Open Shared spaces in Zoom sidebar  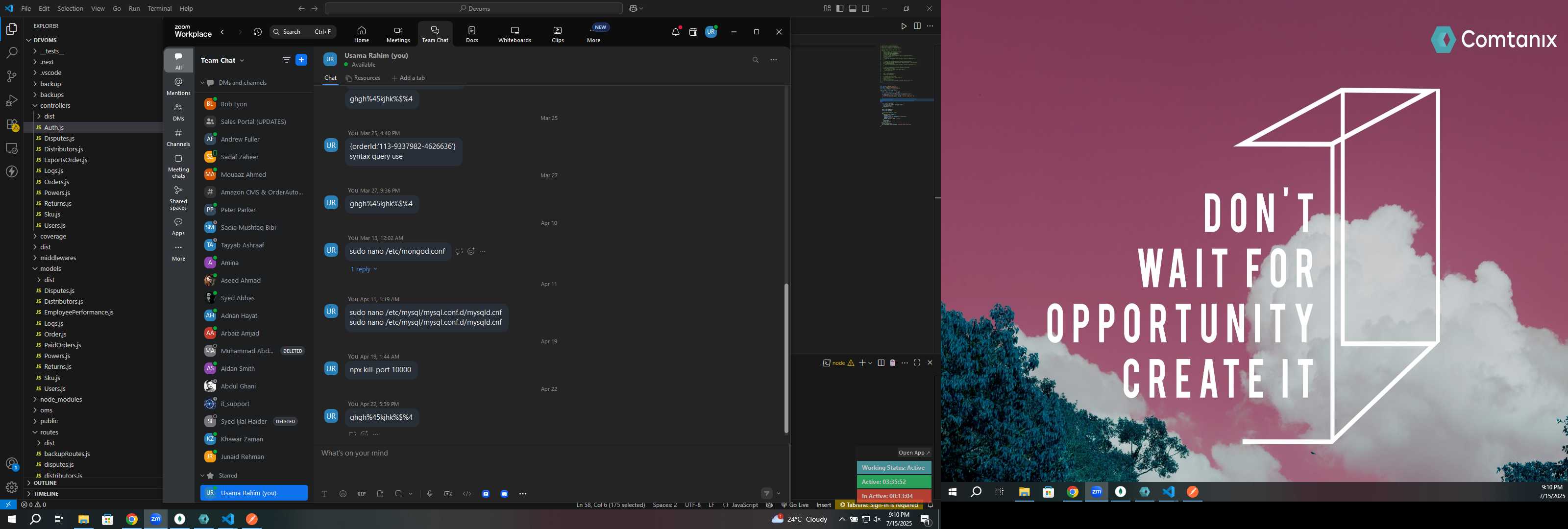[x=178, y=198]
